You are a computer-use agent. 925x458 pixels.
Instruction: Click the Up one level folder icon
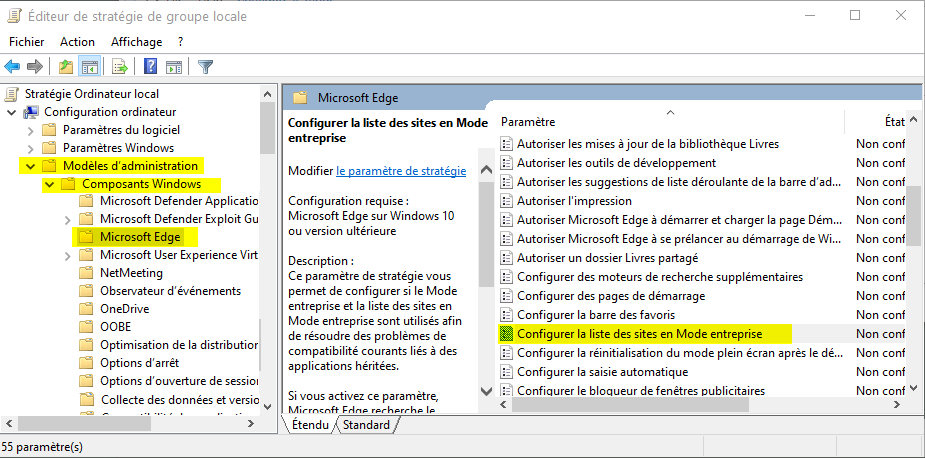pos(66,66)
